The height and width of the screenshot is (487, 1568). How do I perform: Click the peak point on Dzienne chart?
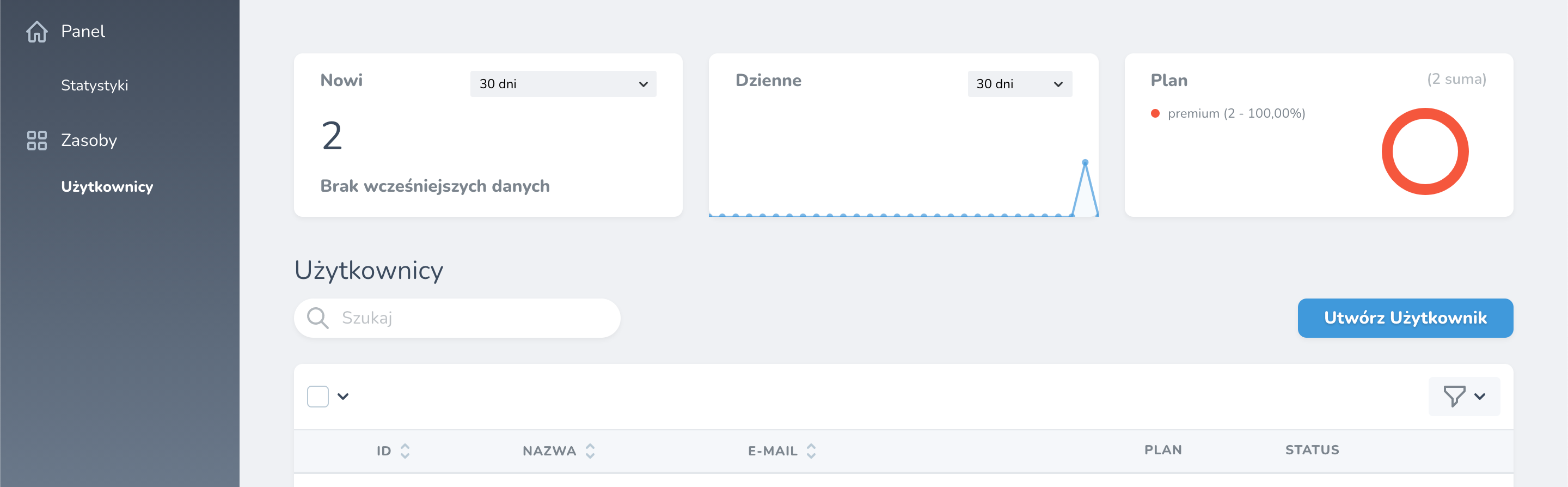click(x=1085, y=162)
